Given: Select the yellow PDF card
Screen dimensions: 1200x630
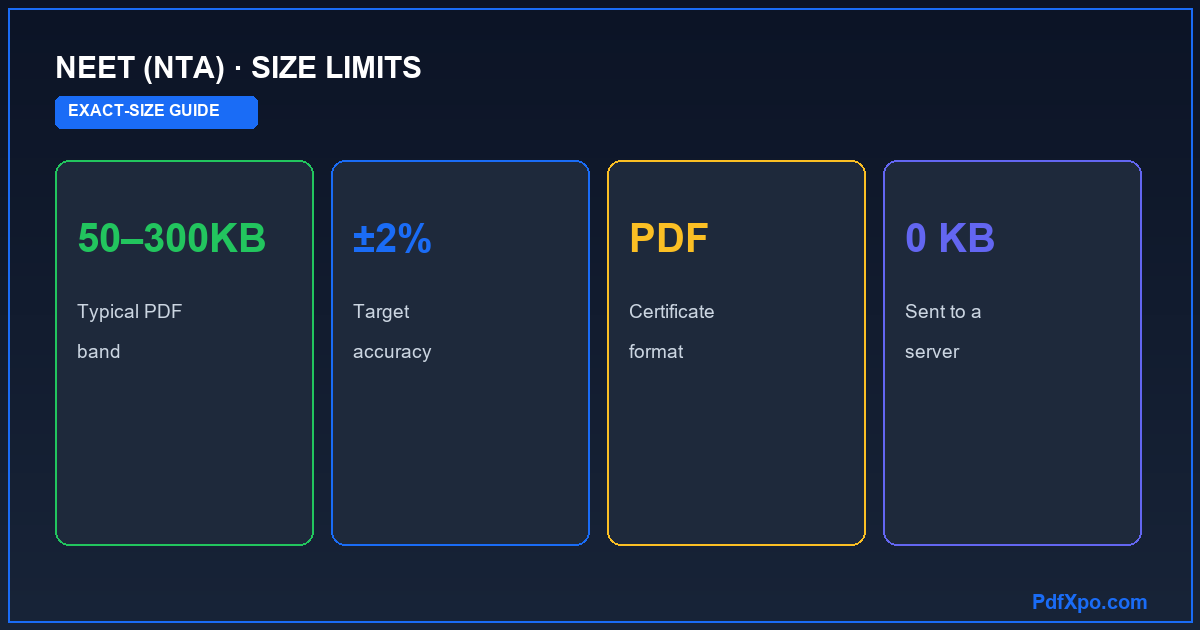Looking at the screenshot, I should 736,353.
